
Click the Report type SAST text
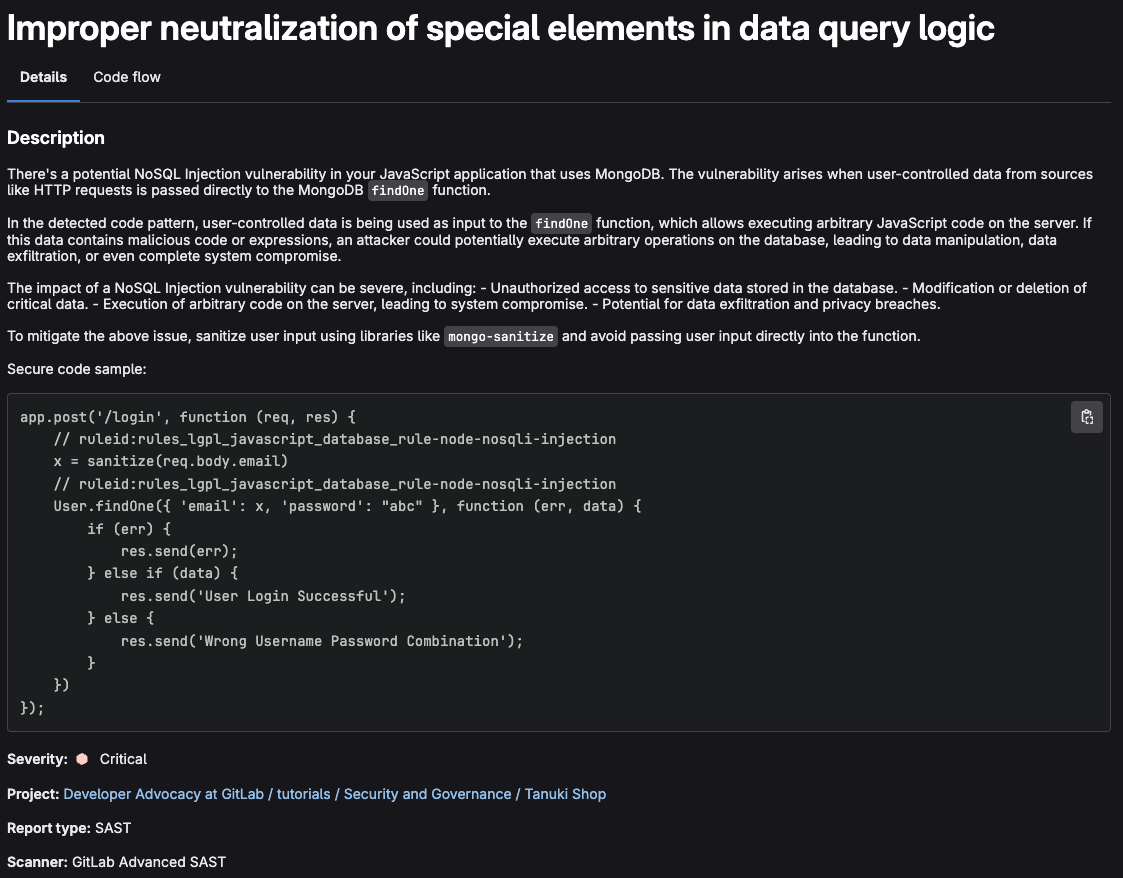(x=112, y=828)
